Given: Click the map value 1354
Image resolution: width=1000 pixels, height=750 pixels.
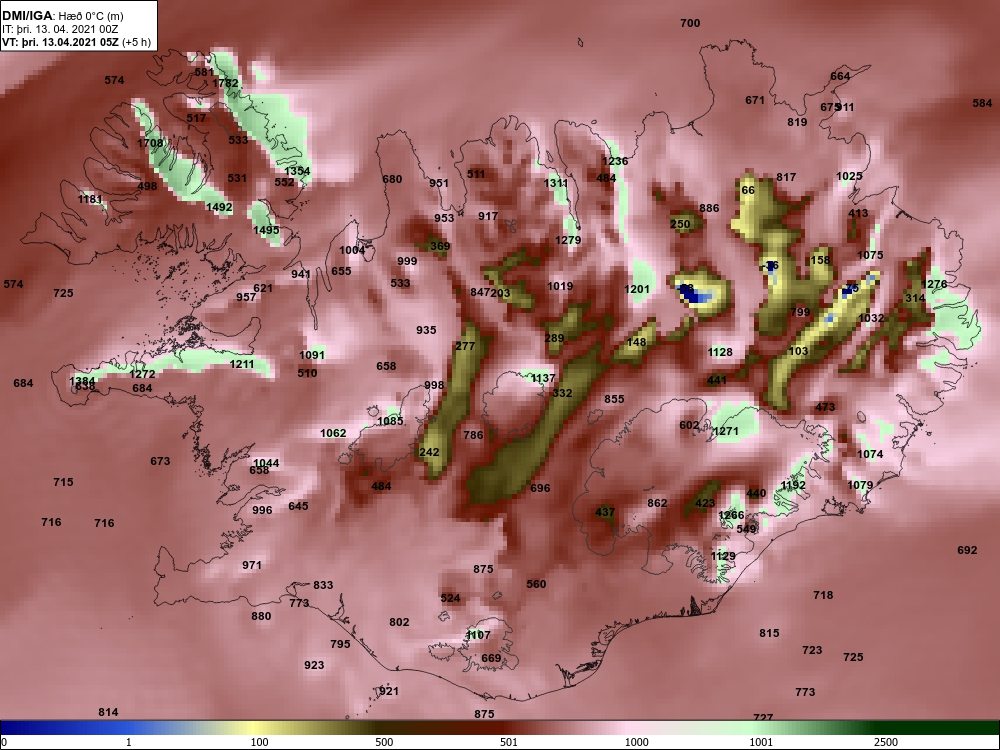Looking at the screenshot, I should point(297,172).
